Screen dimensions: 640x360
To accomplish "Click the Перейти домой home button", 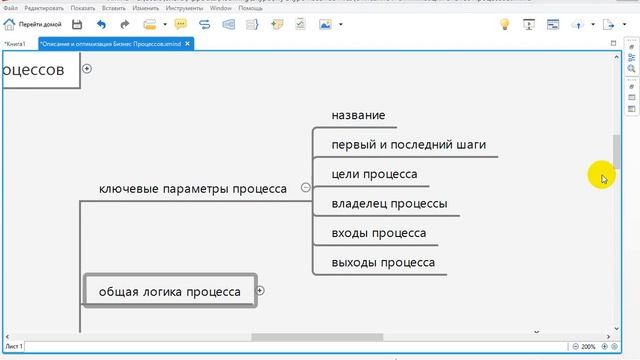I will tap(32, 24).
